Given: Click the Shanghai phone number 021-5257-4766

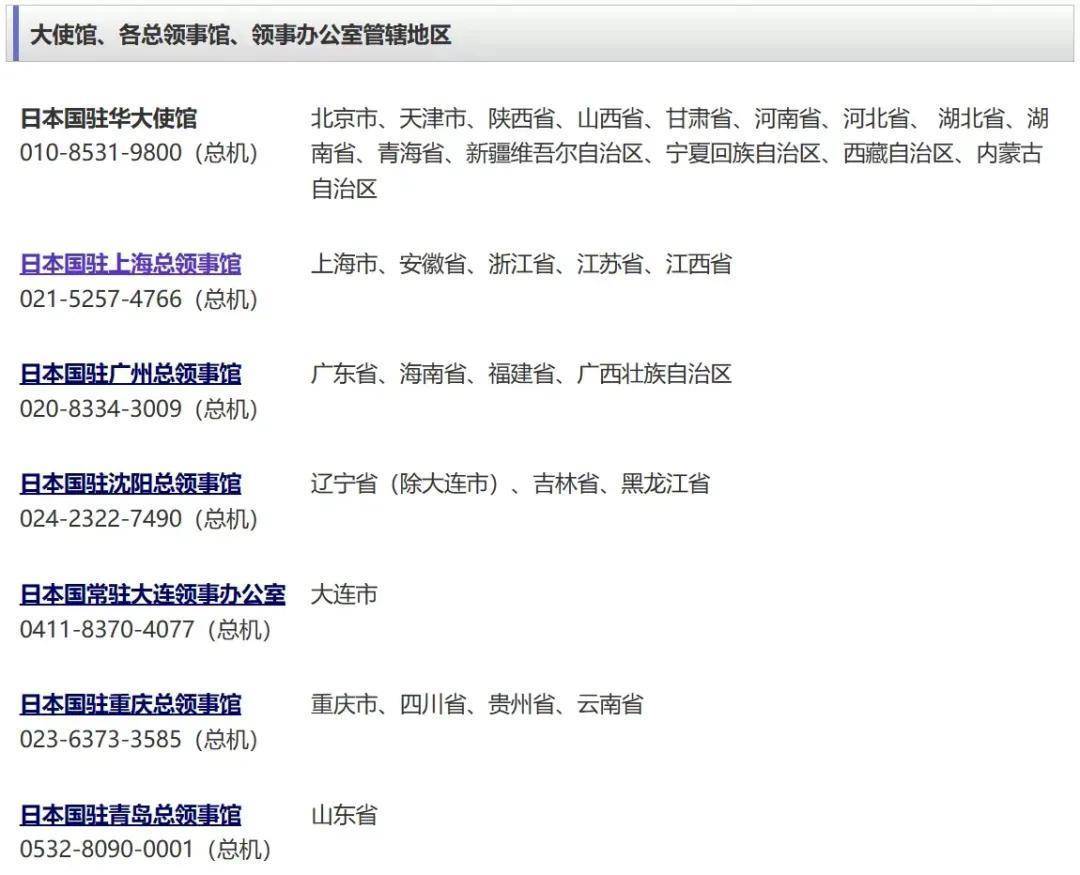Looking at the screenshot, I should pos(101,299).
